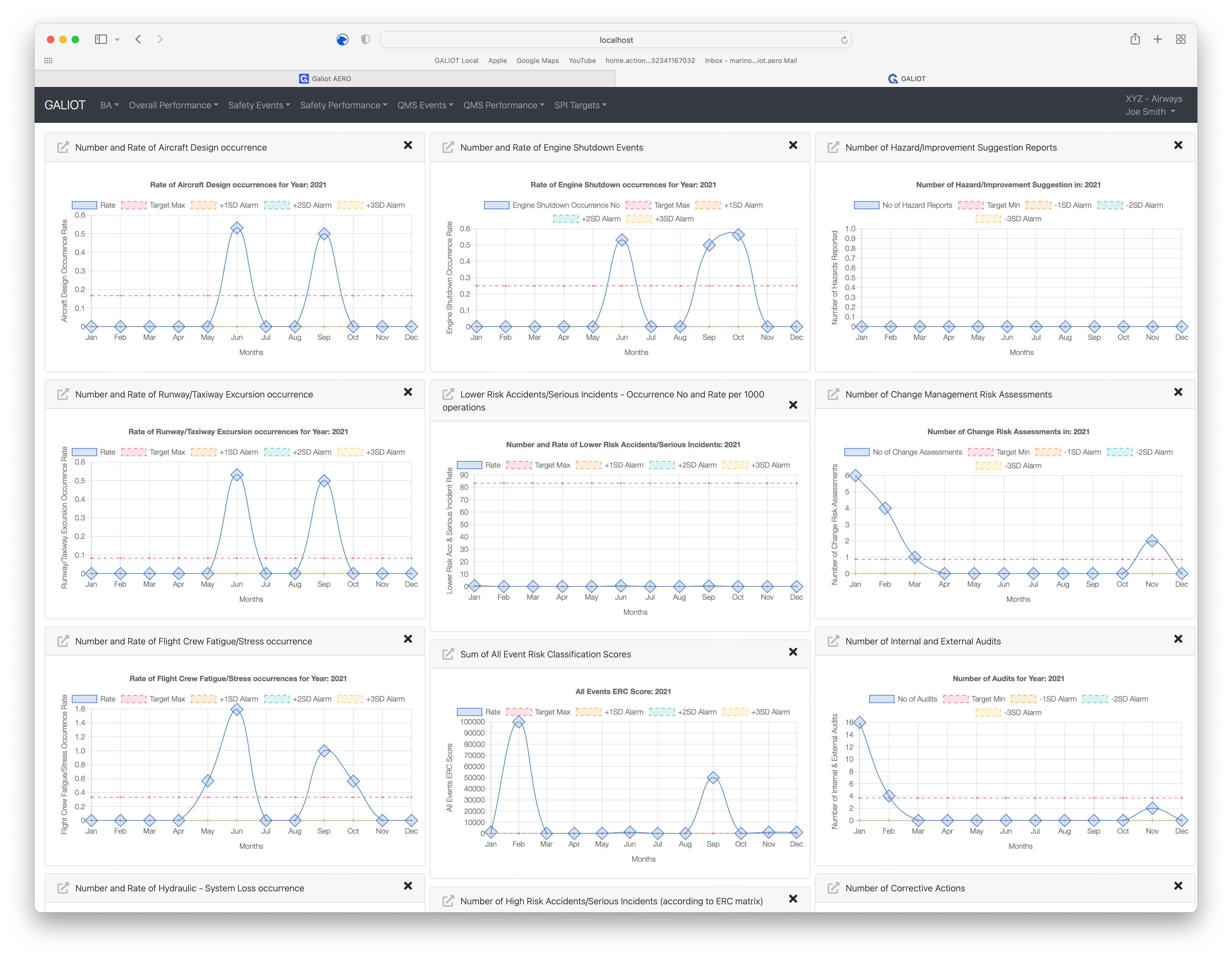1232x958 pixels.
Task: Open the BA dropdown menu
Action: click(x=110, y=106)
